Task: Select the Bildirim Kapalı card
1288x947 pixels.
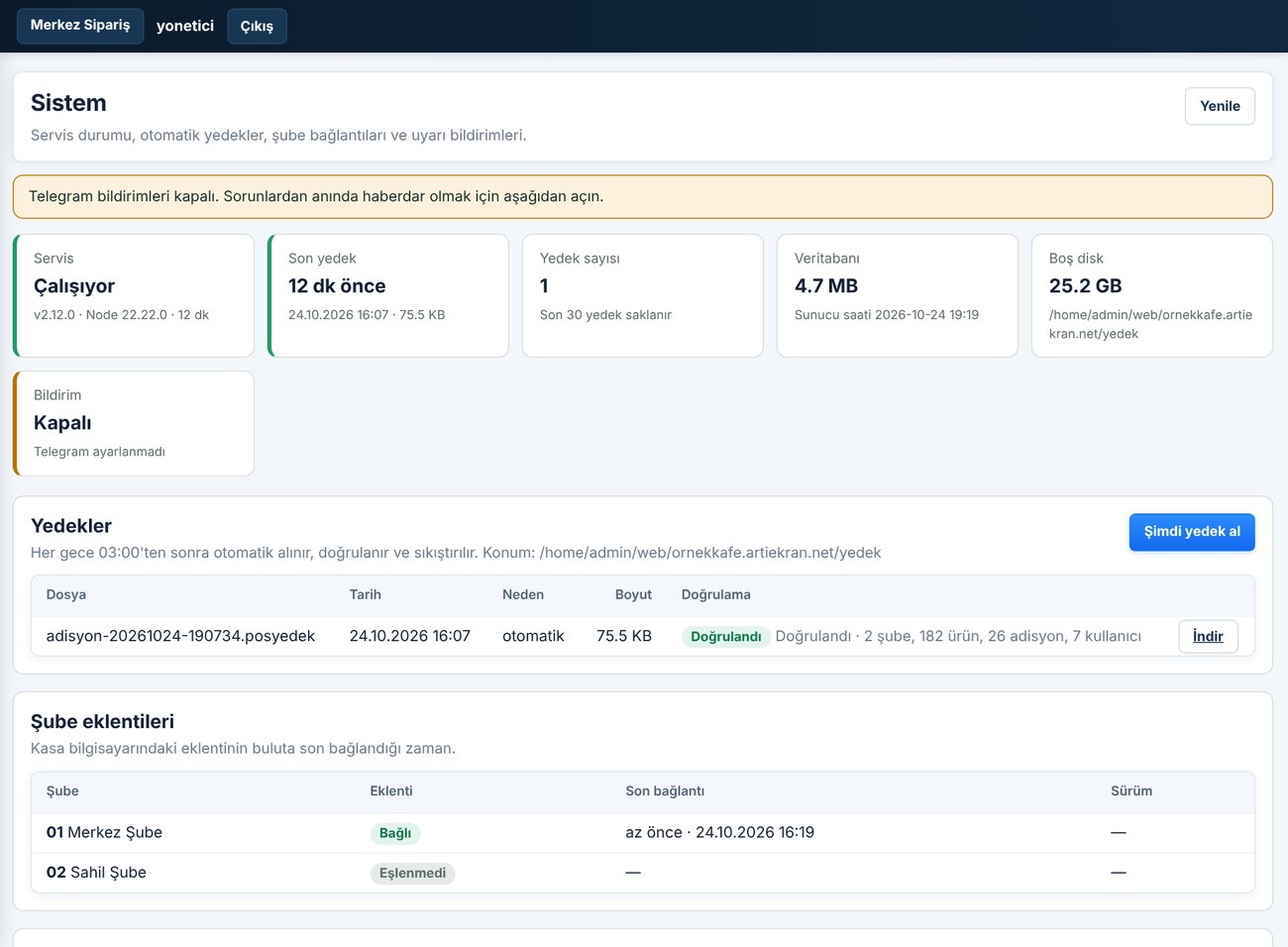Action: pos(134,423)
